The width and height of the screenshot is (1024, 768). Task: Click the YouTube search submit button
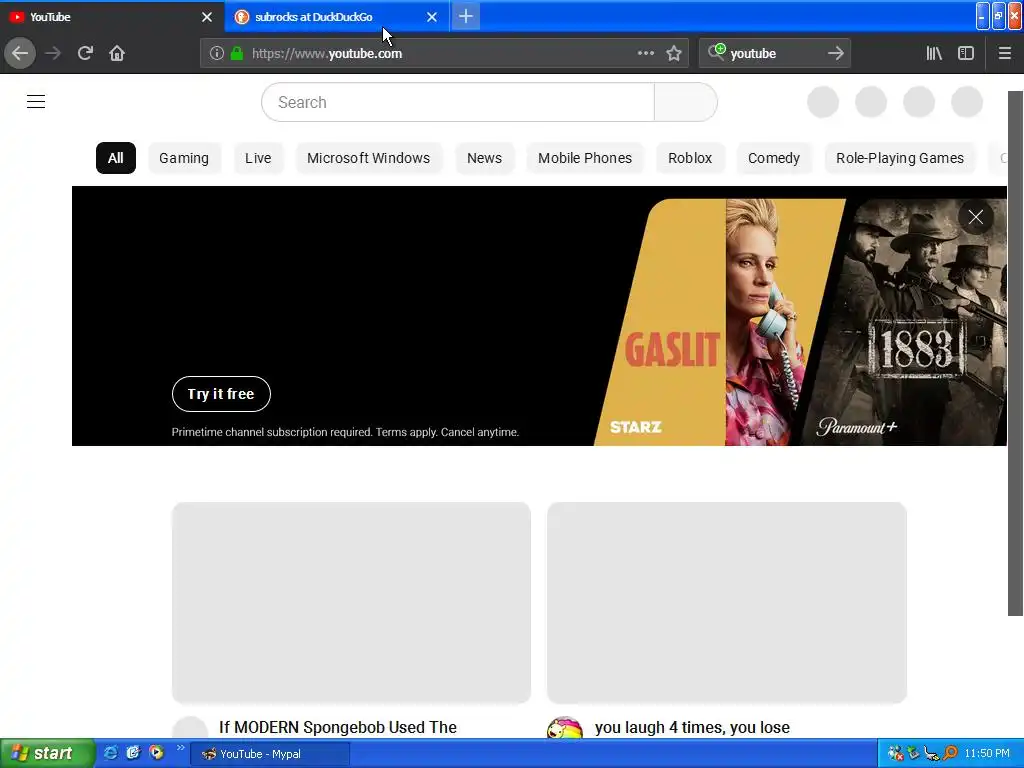686,102
